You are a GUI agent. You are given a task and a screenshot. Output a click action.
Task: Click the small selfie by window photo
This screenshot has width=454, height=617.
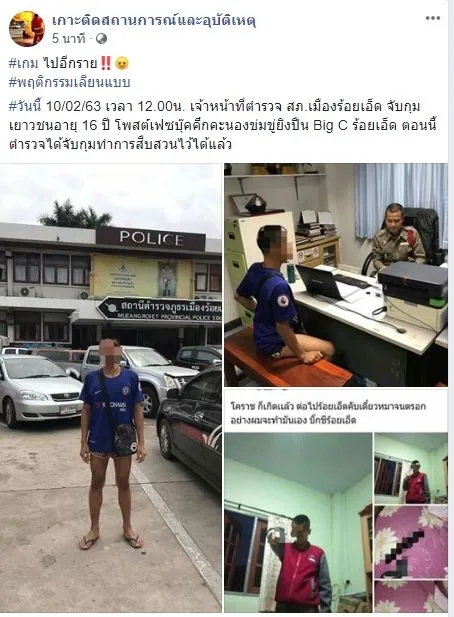pos(411,468)
